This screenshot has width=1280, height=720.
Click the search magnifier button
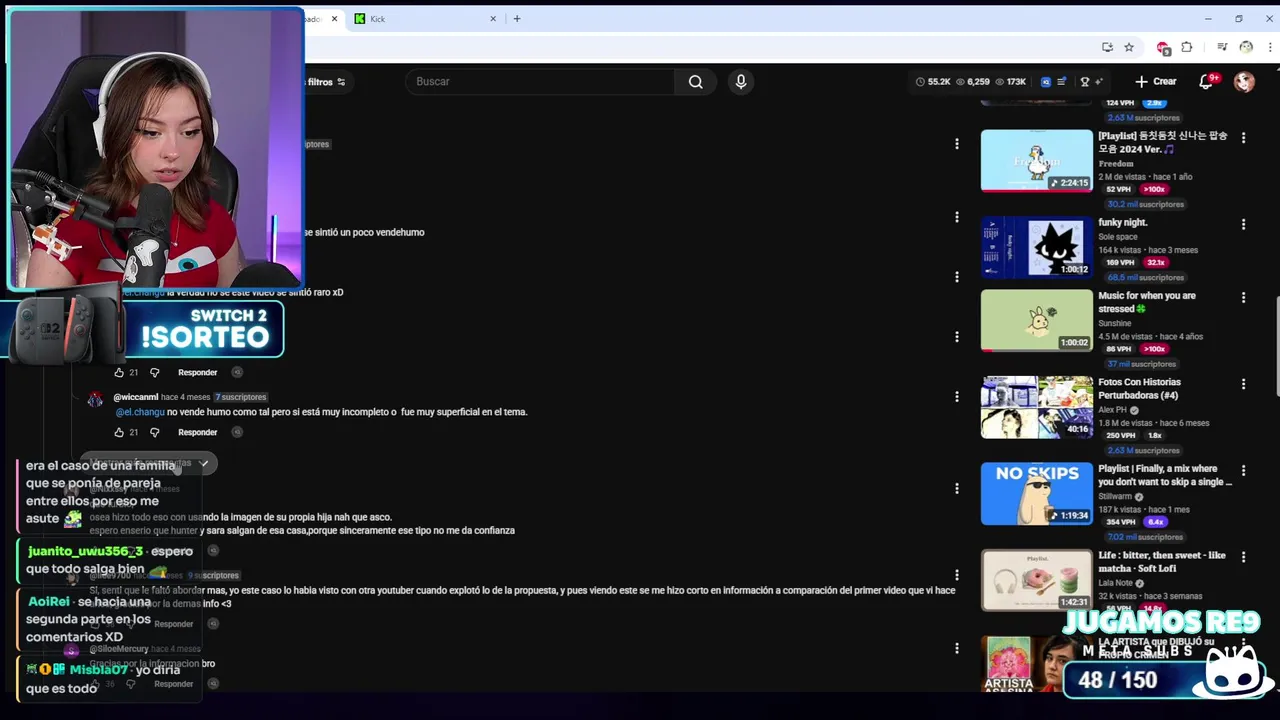695,82
